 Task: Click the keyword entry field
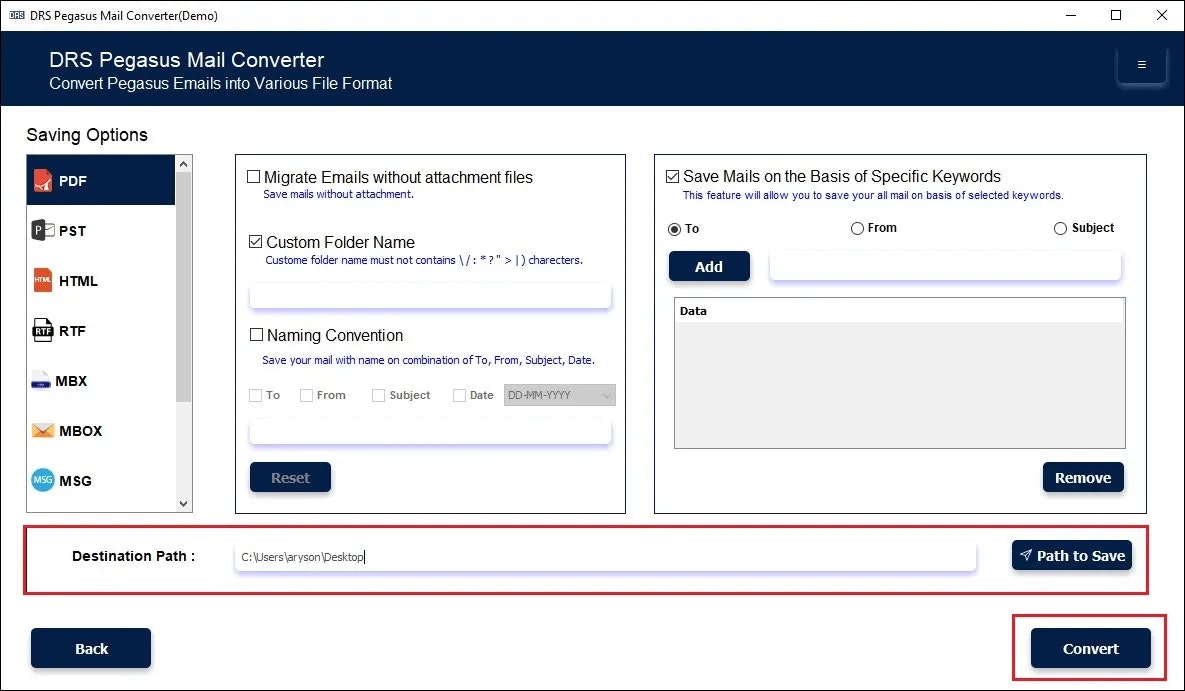(x=945, y=266)
